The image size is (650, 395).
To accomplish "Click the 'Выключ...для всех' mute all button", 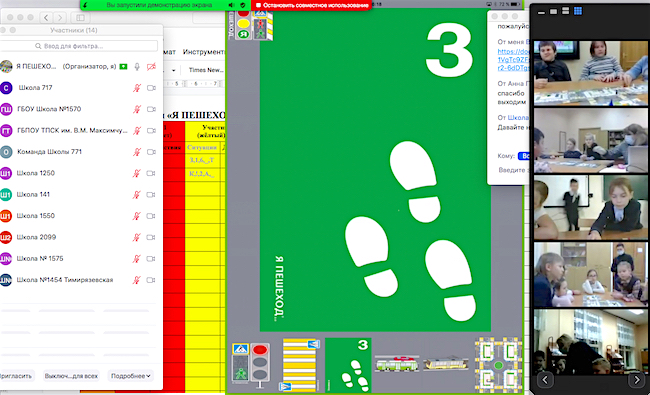I will click(71, 376).
